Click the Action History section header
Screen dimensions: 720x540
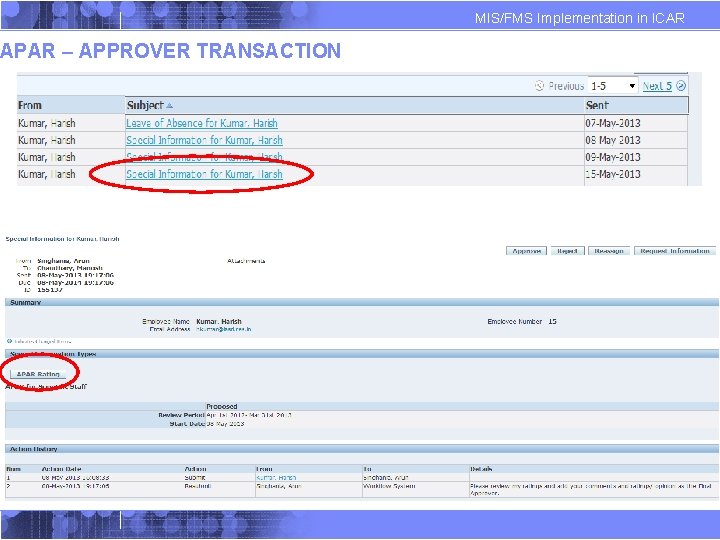[x=362, y=449]
